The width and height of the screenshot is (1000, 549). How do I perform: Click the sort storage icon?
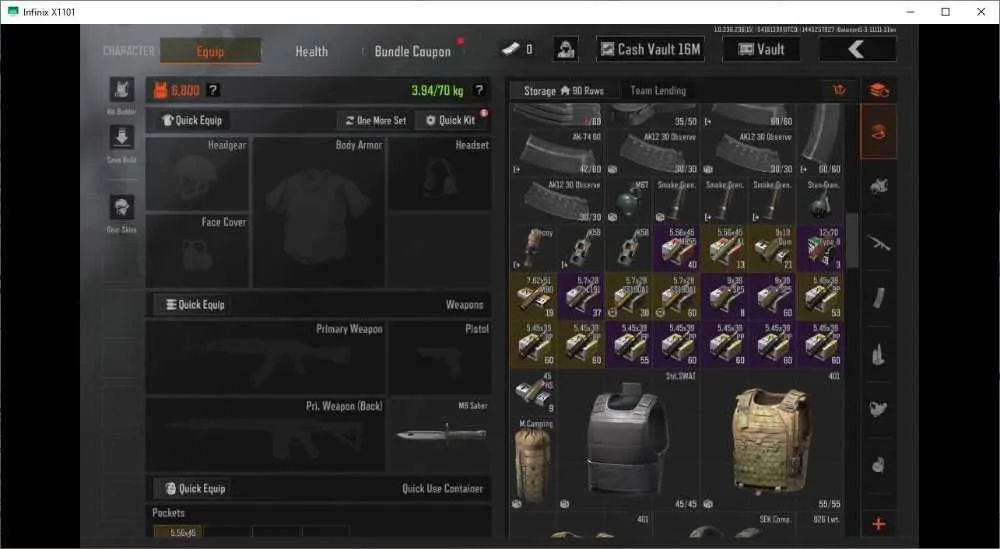pyautogui.click(x=839, y=90)
